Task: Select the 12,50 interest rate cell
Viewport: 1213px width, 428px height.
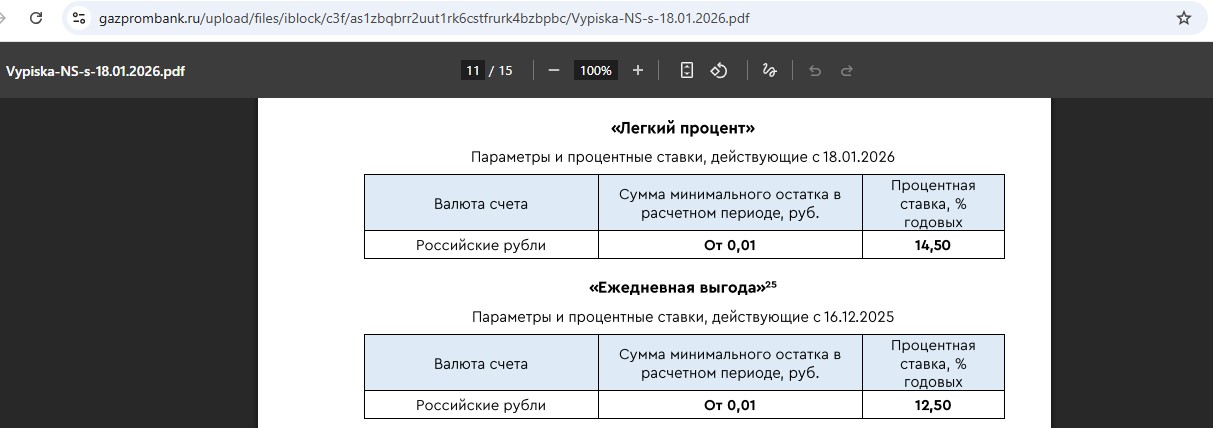Action: click(x=932, y=405)
